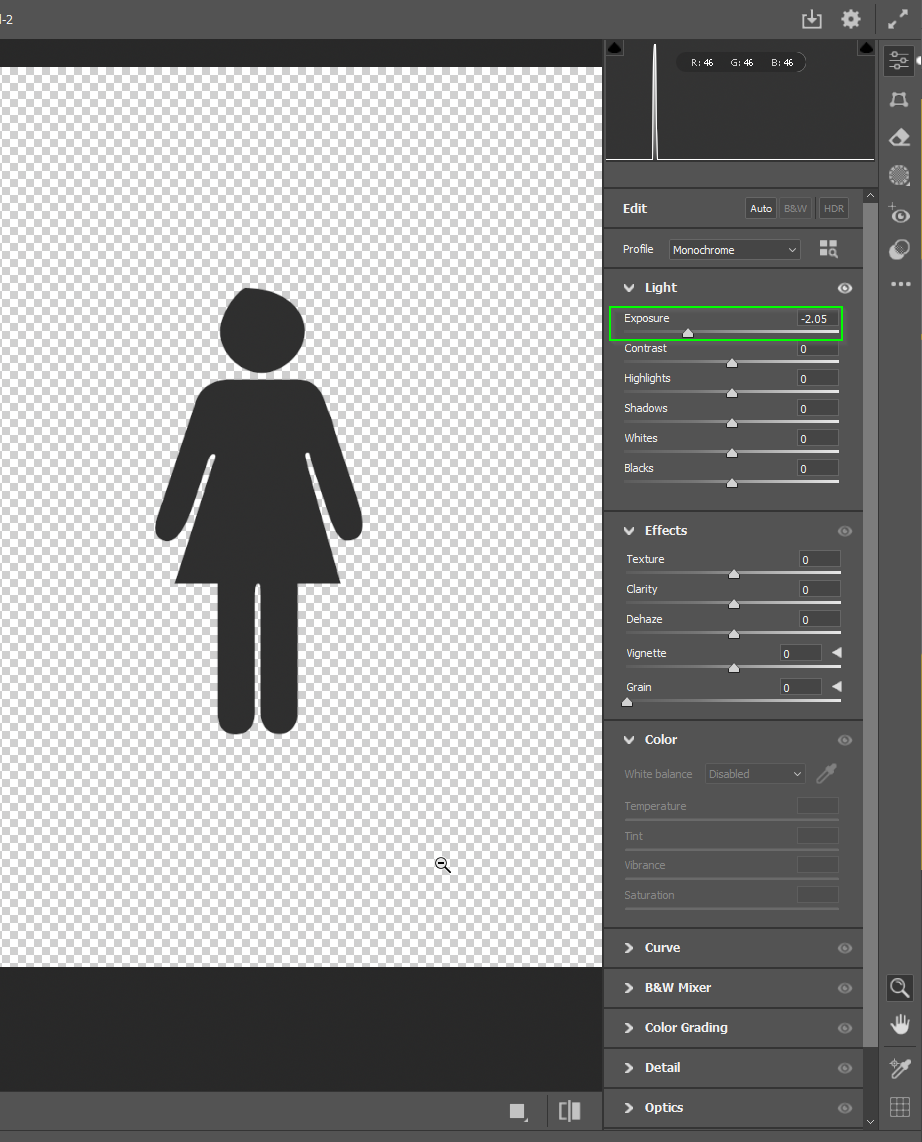The height and width of the screenshot is (1142, 922).
Task: Expand the Curve section
Action: (629, 947)
